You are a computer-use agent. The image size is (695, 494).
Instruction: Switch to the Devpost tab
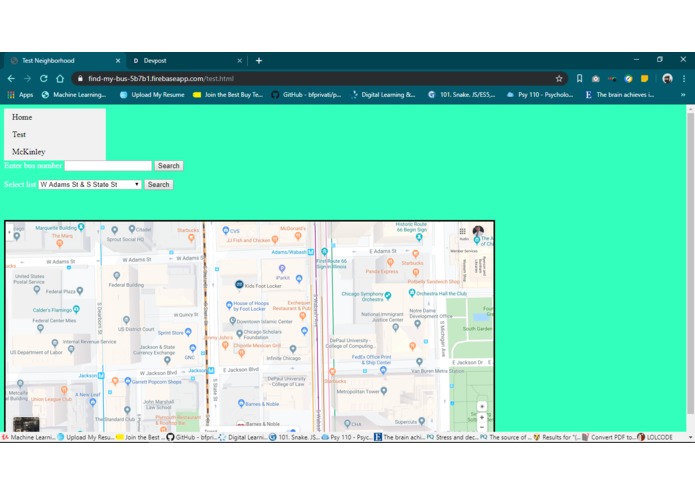point(186,61)
